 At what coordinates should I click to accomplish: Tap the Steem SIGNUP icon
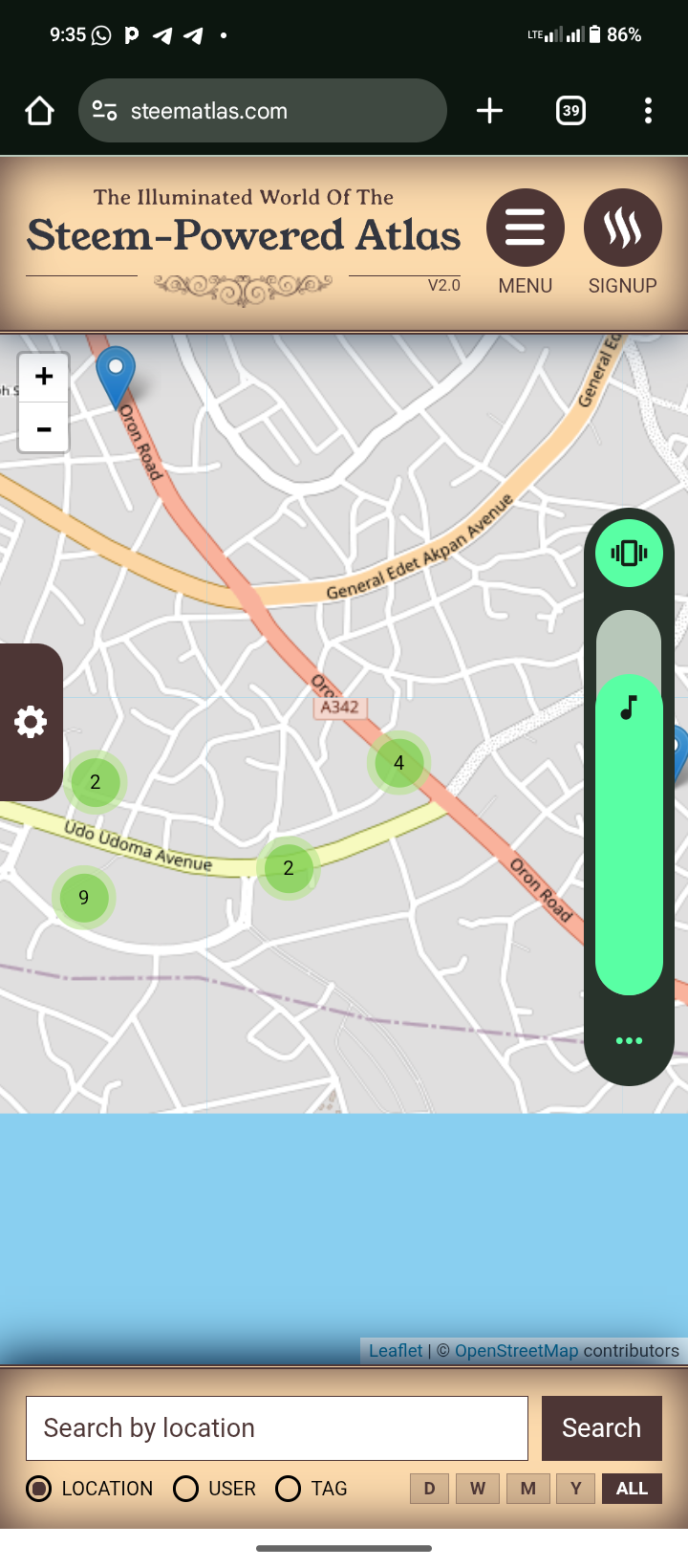coord(623,228)
